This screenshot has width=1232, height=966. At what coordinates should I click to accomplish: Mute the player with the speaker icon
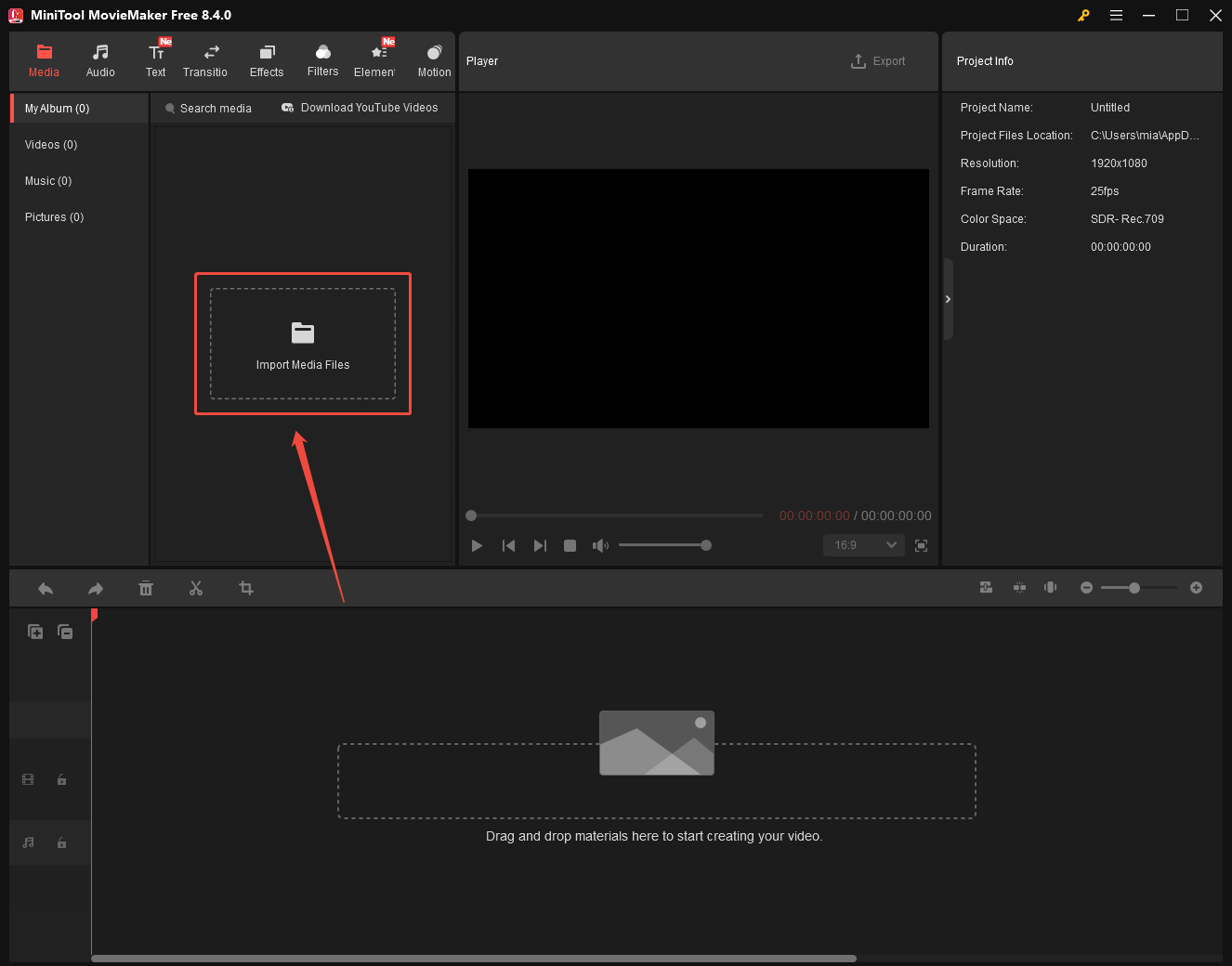(600, 545)
